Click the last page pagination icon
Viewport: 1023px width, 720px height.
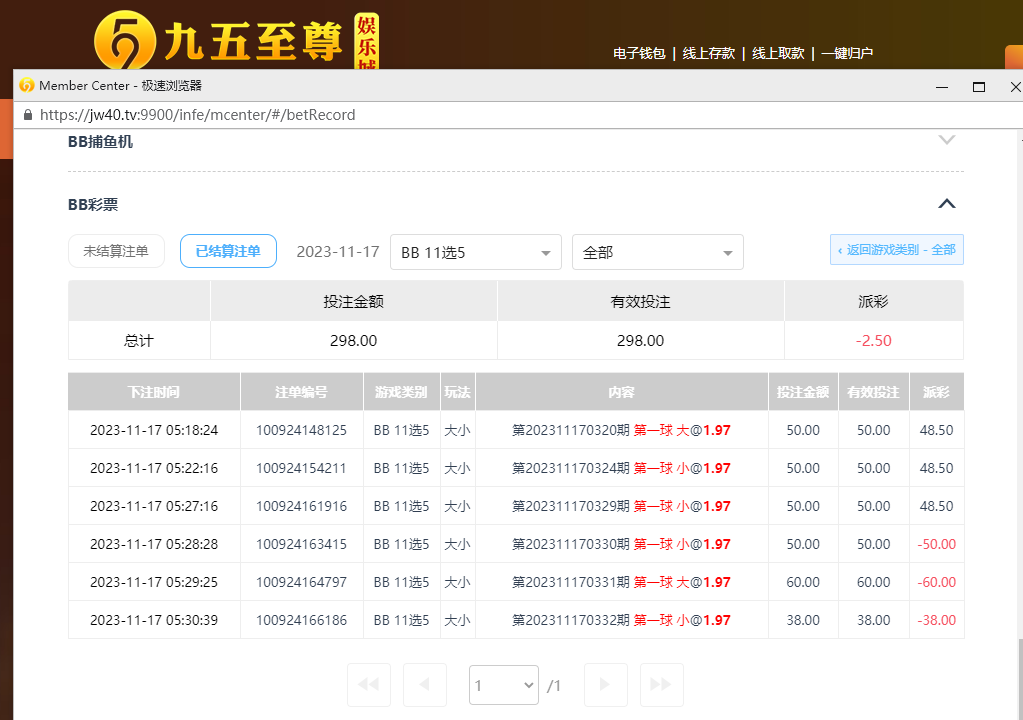661,685
